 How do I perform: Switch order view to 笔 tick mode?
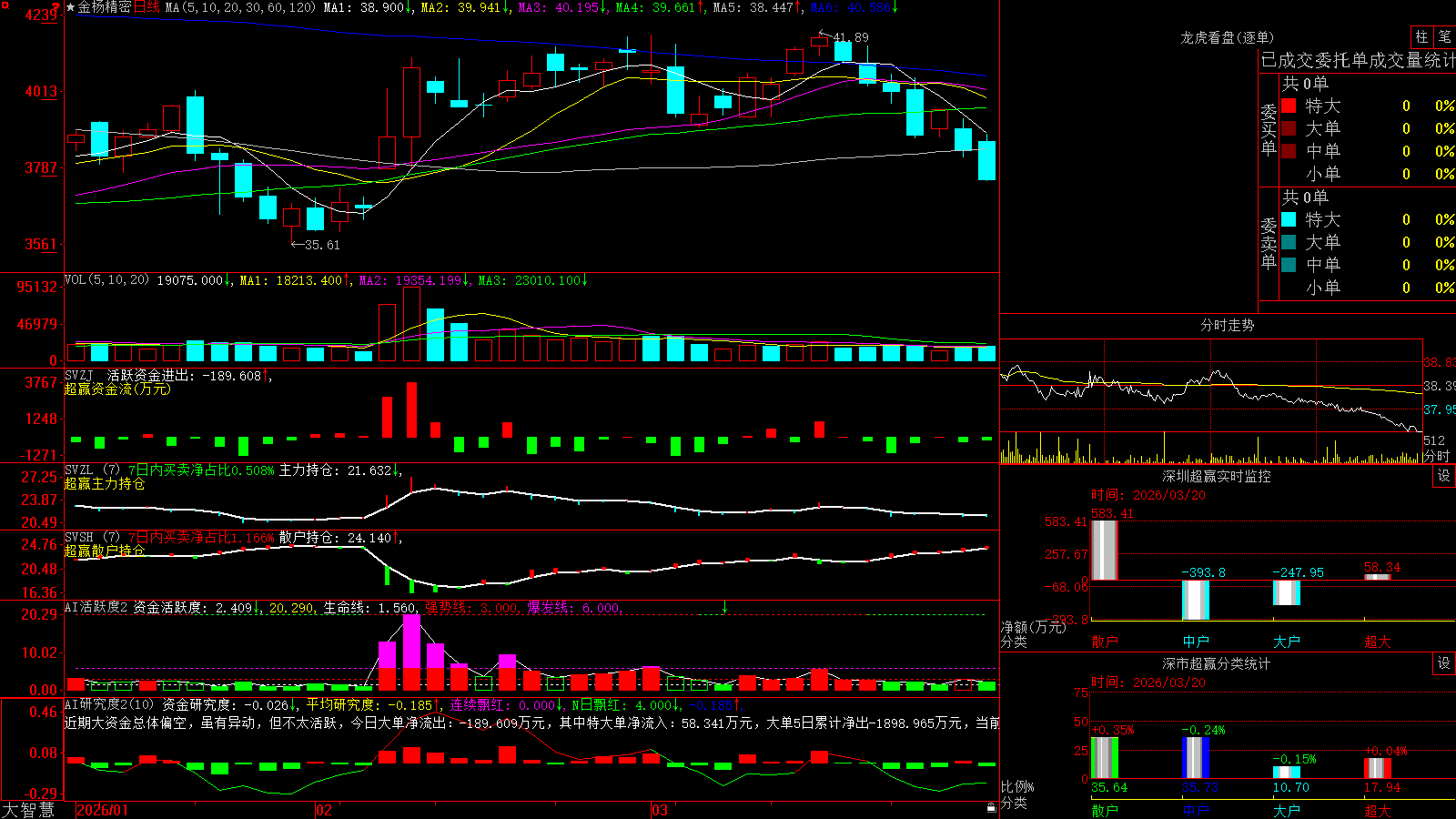[1444, 37]
